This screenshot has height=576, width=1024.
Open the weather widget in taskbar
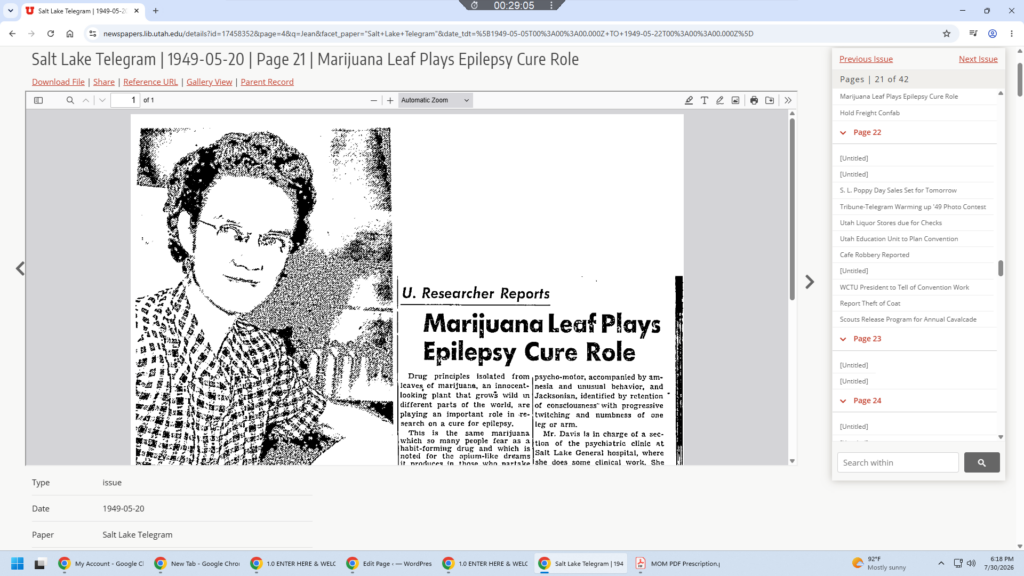879,563
